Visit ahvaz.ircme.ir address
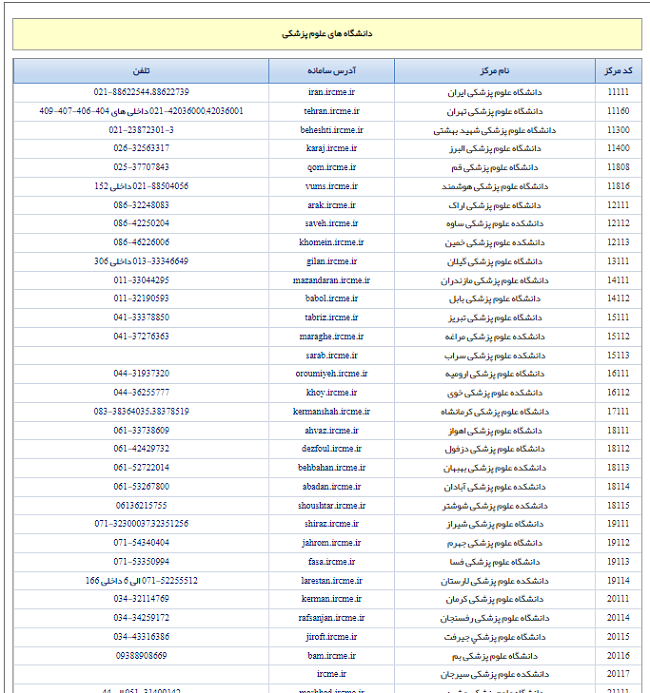Viewport: 650px width, 693px height. pos(331,430)
